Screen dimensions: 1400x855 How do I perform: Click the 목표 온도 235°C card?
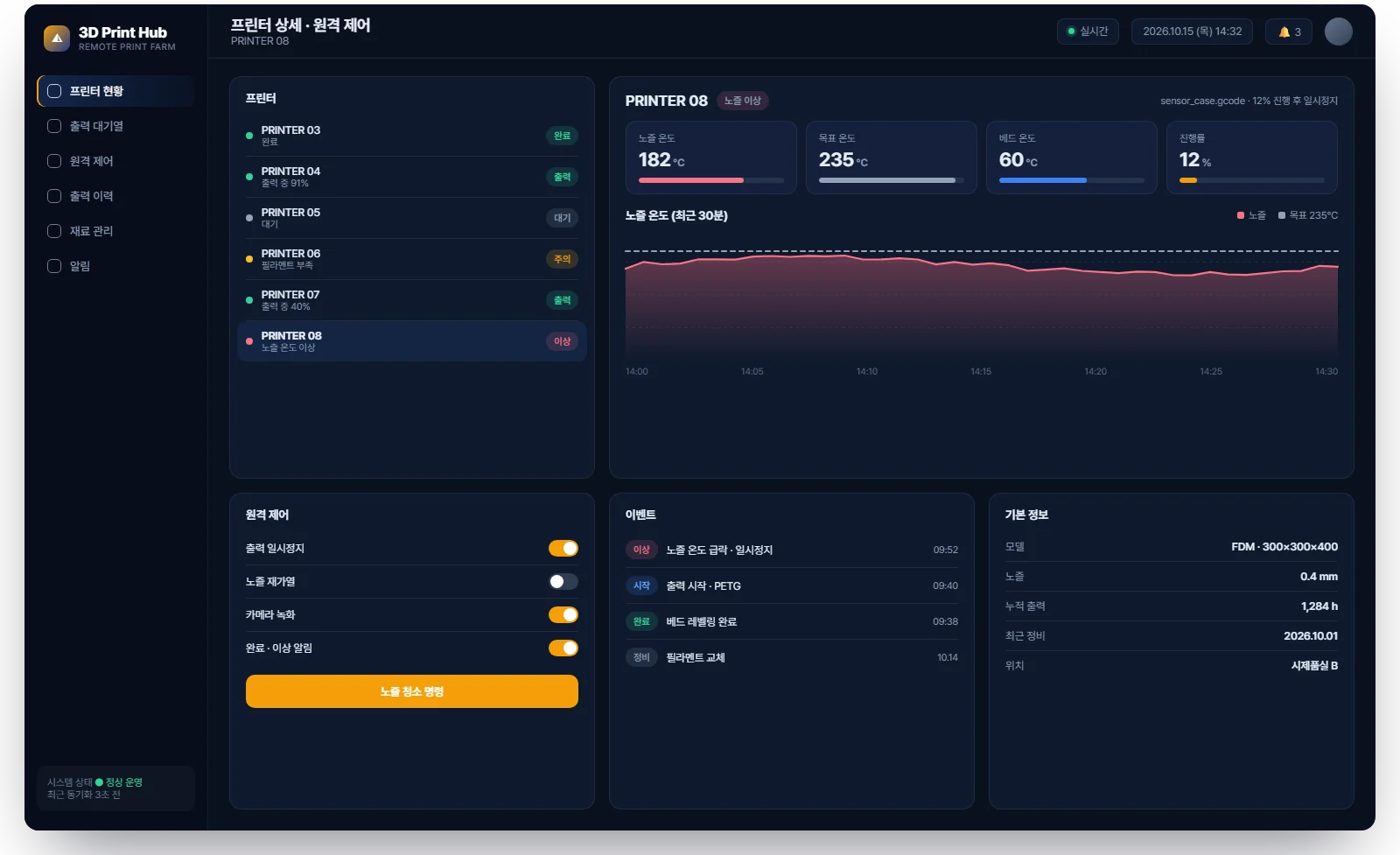click(891, 158)
